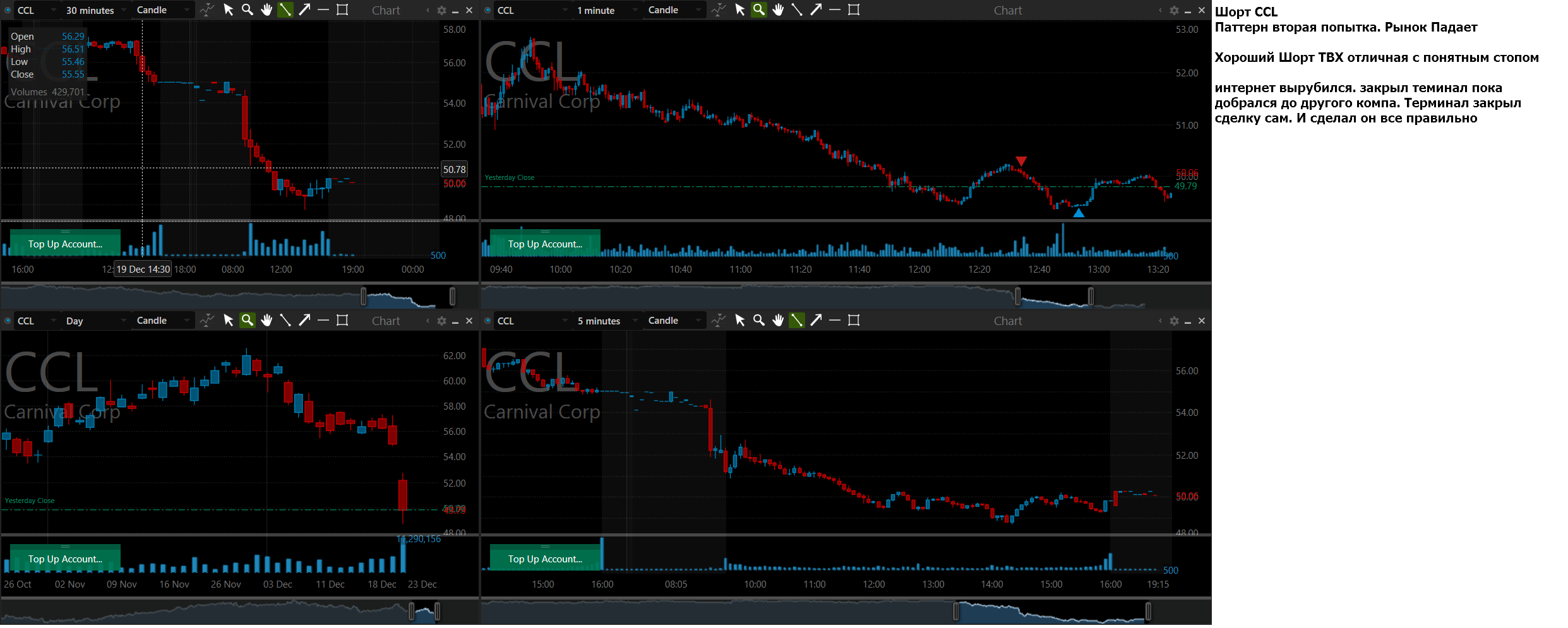Image resolution: width=1568 pixels, height=628 pixels.
Task: Select rectangle tool in 1 minute chart
Action: point(854,10)
